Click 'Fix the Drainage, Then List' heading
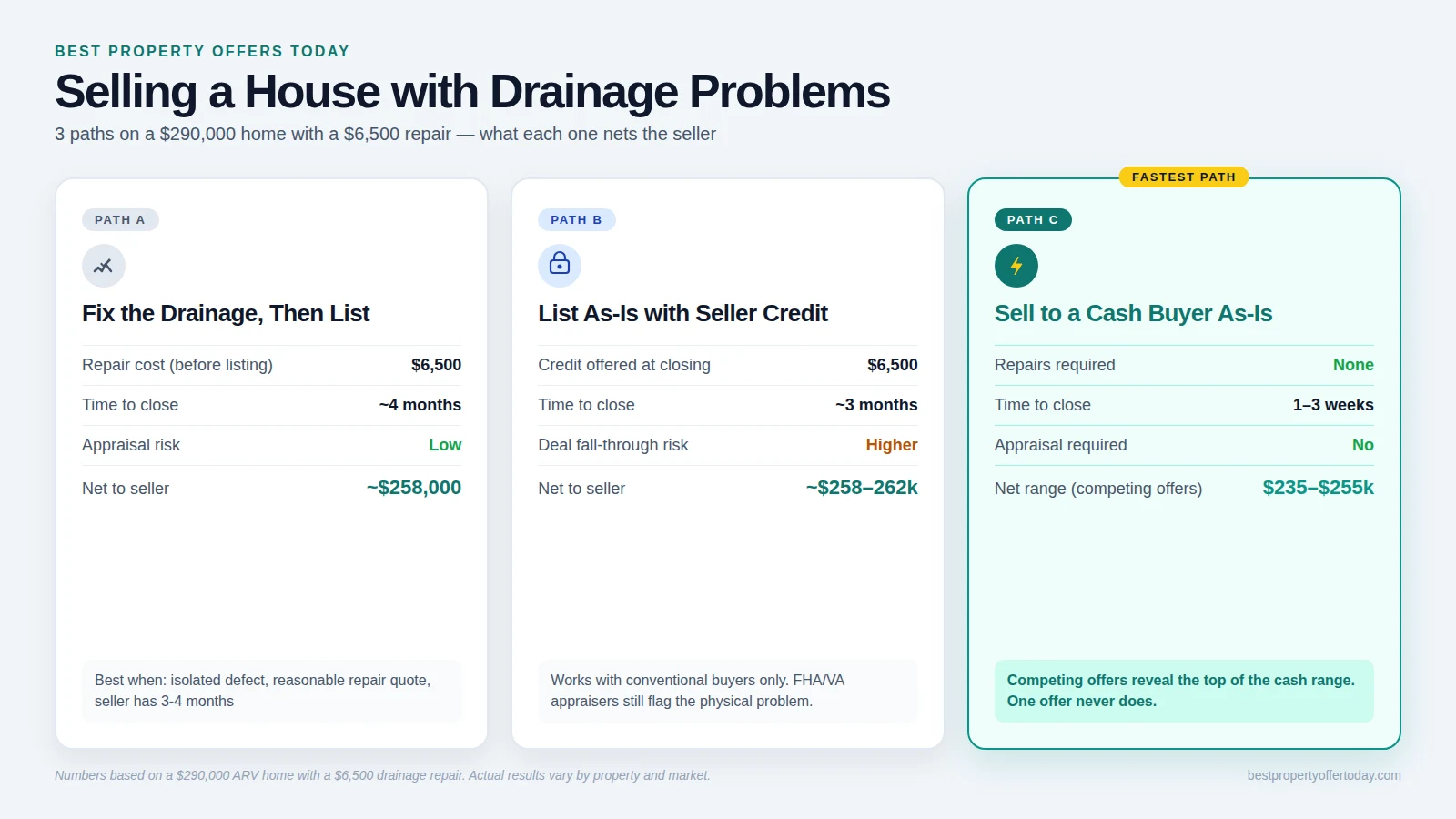This screenshot has height=819, width=1456. point(226,313)
